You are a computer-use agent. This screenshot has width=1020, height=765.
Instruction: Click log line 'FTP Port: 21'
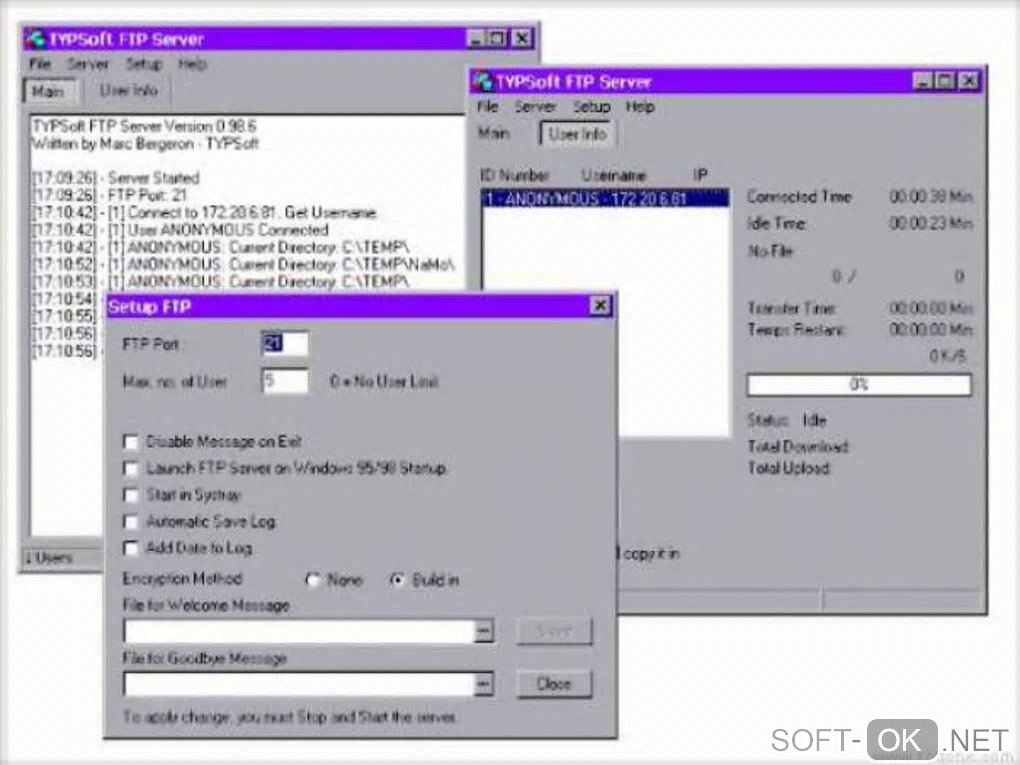147,195
